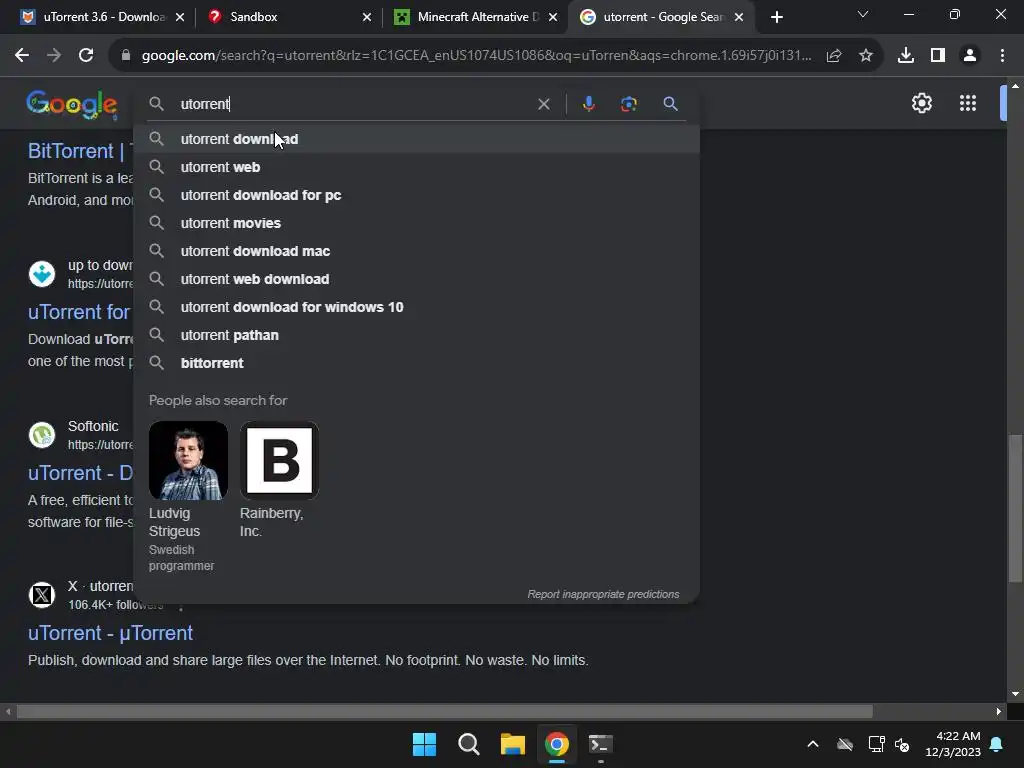This screenshot has height=768, width=1024.
Task: Select suggestion 'utorrent web download'
Action: click(x=417, y=280)
